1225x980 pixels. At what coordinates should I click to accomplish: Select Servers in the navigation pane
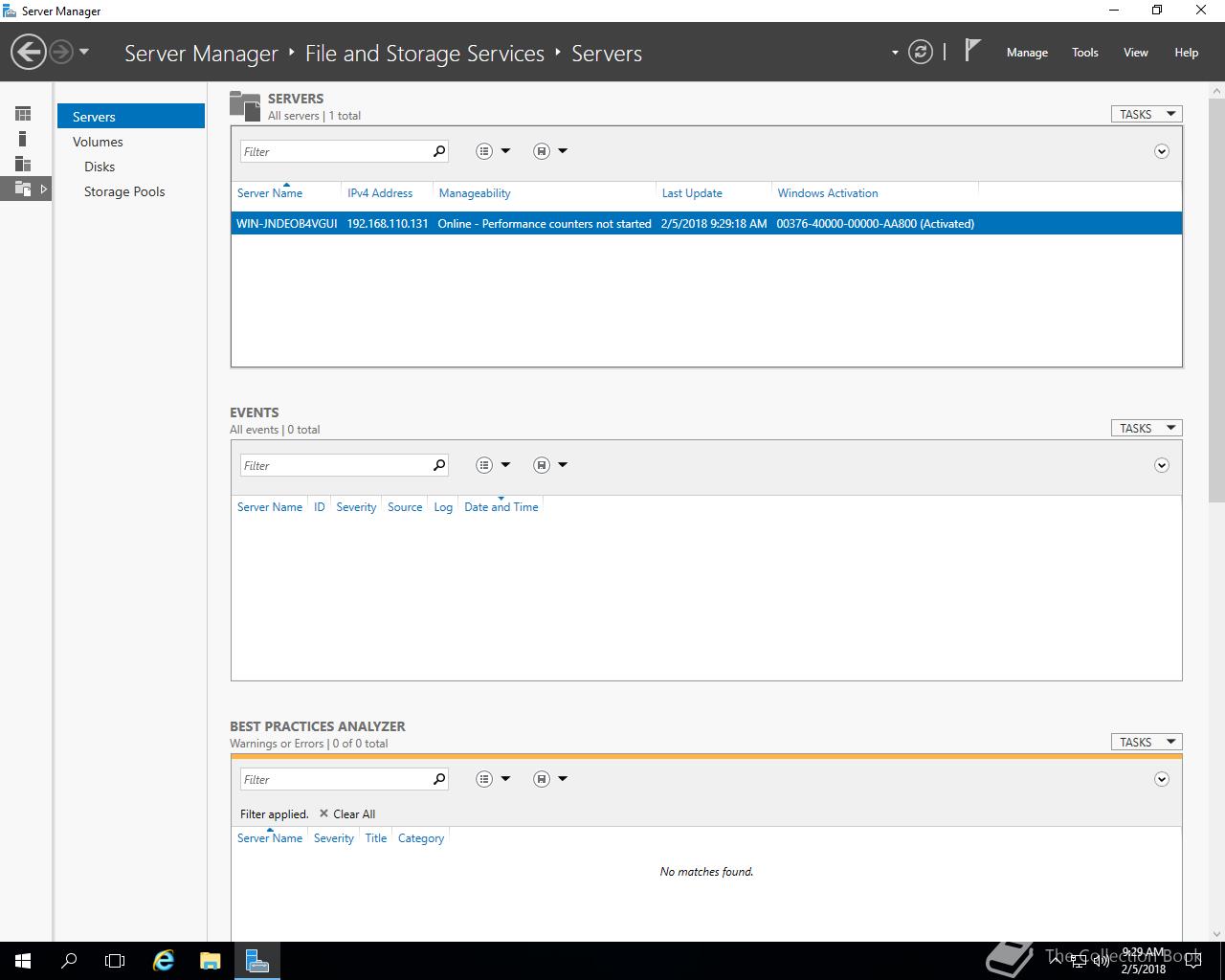131,116
